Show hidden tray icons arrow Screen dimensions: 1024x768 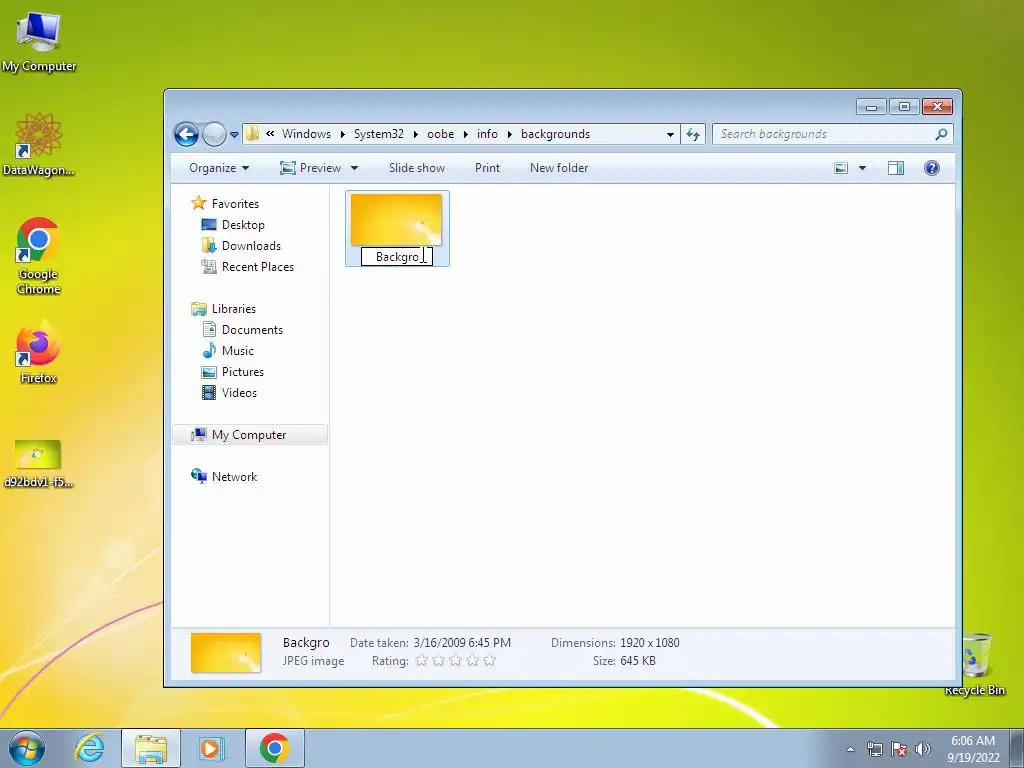[x=850, y=749]
